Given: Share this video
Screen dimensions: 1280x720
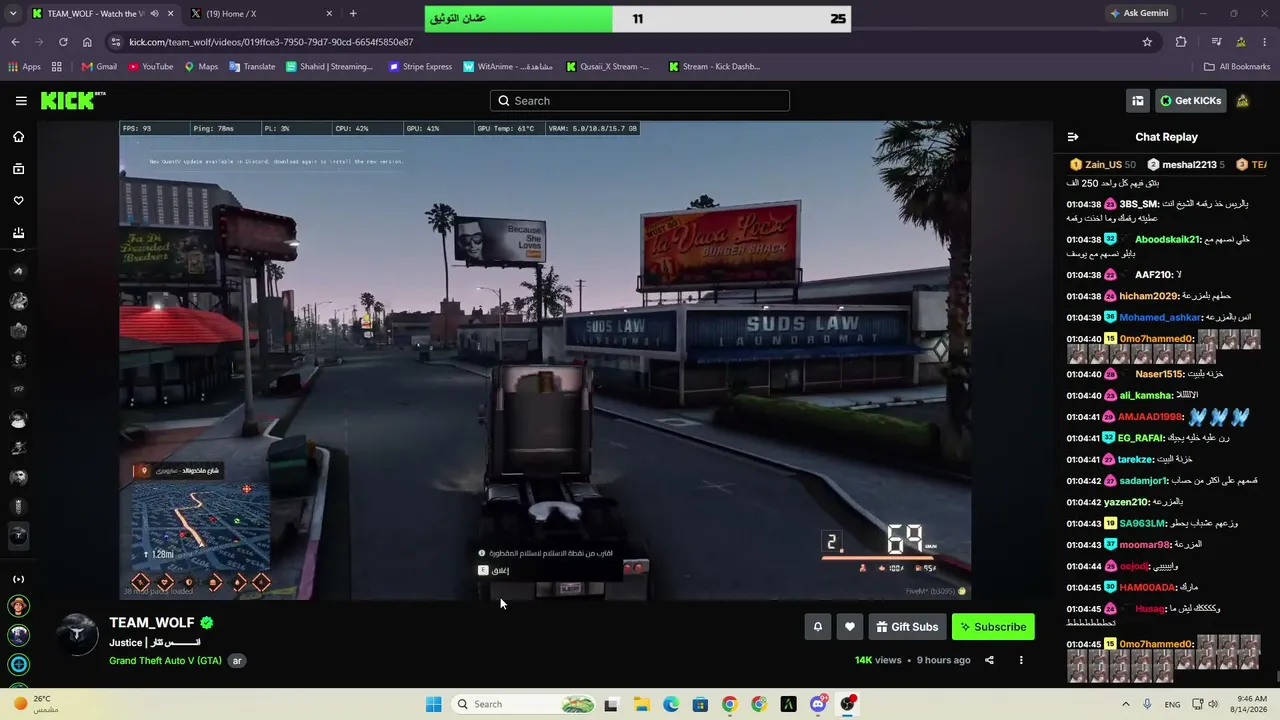Looking at the screenshot, I should coord(989,660).
